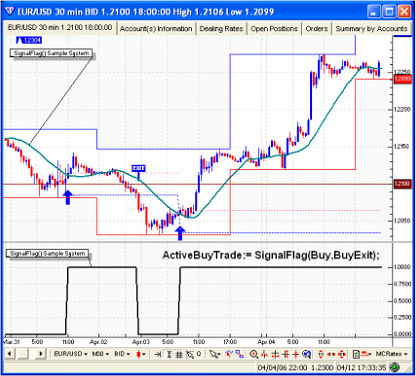The width and height of the screenshot is (416, 376).
Task: Click the ActiveBuyTrade SignalFlag formula text
Action: point(271,255)
